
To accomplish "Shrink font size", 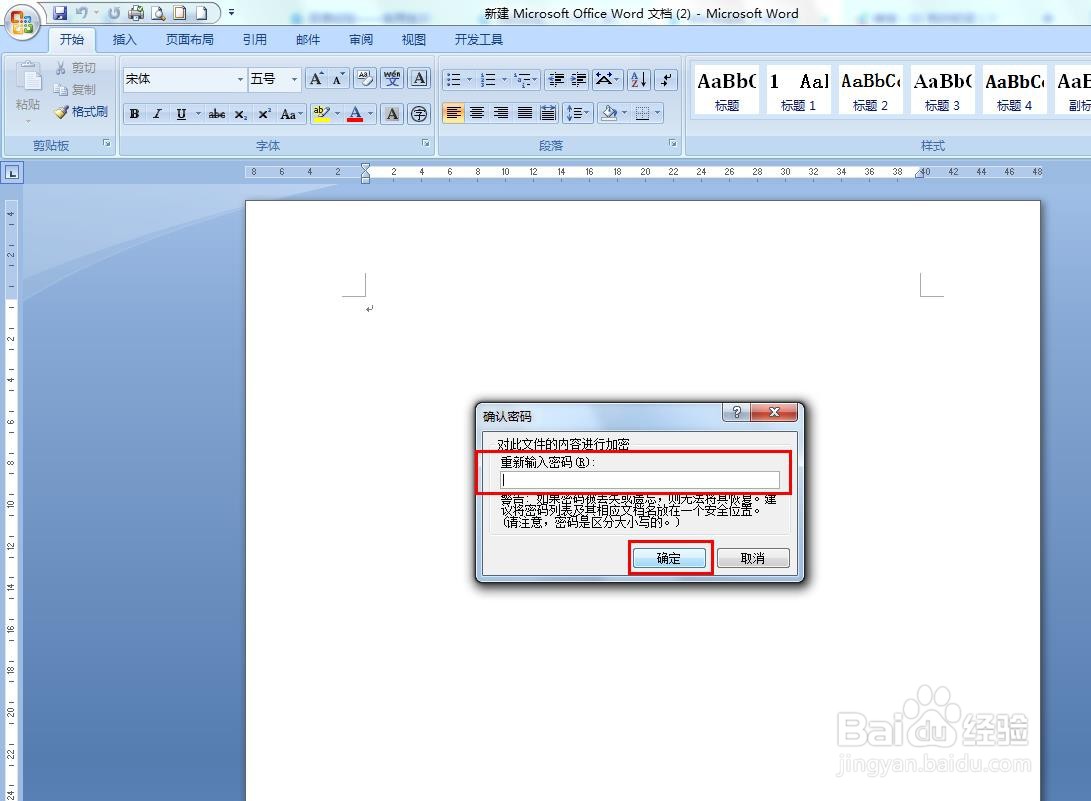I will tap(339, 79).
